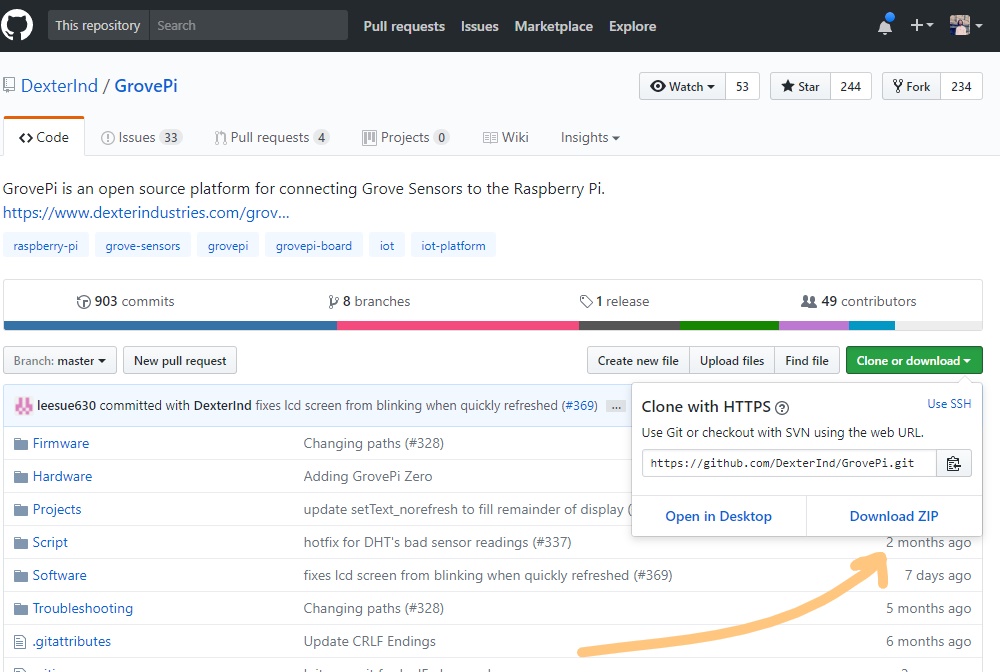This screenshot has height=672, width=1000.
Task: Open the user avatar menu
Action: [x=966, y=26]
